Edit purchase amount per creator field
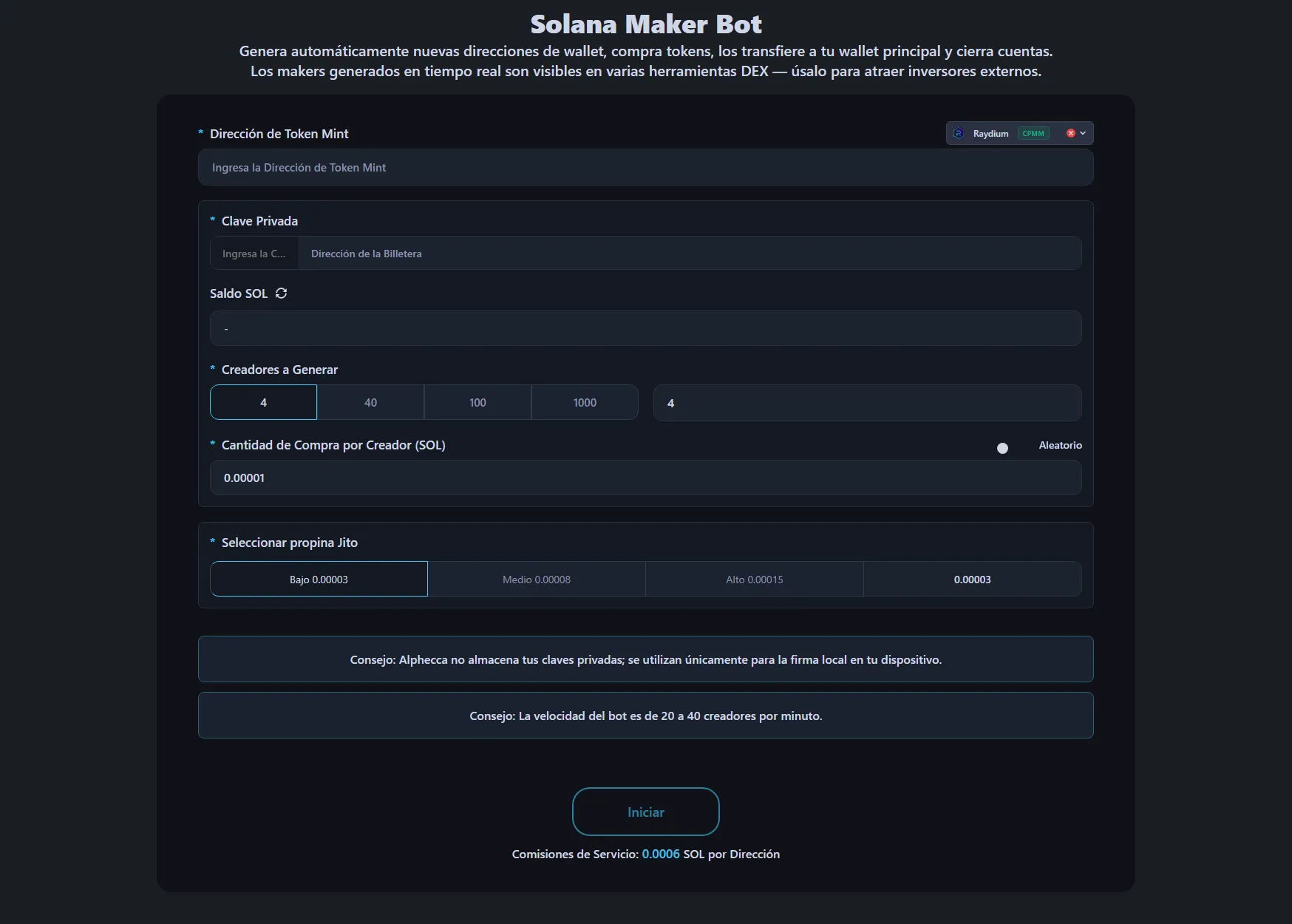The height and width of the screenshot is (924, 1292). click(x=645, y=478)
